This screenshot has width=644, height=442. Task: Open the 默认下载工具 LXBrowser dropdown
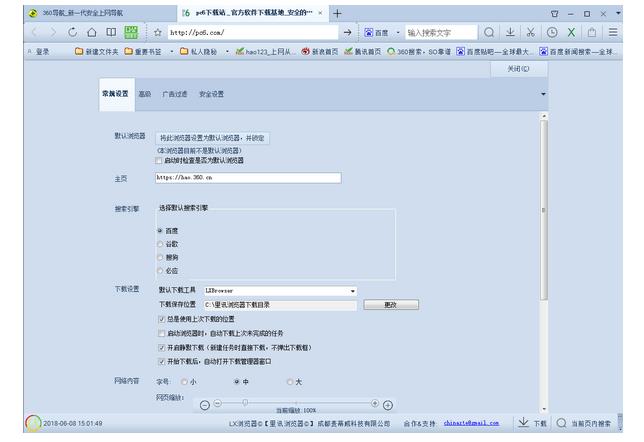click(280, 291)
